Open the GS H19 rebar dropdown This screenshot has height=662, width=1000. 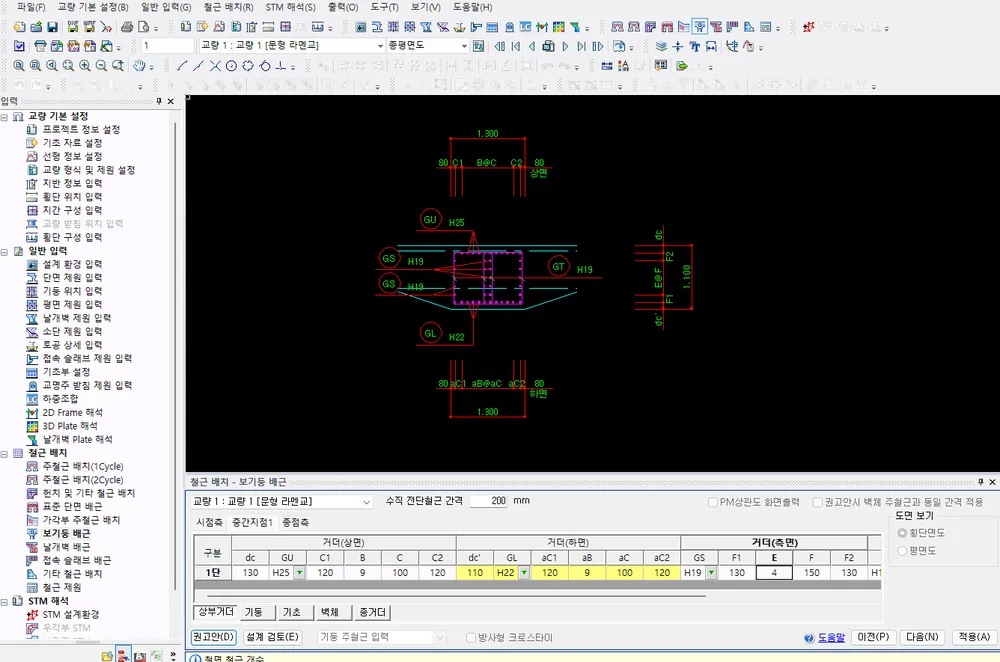711,573
